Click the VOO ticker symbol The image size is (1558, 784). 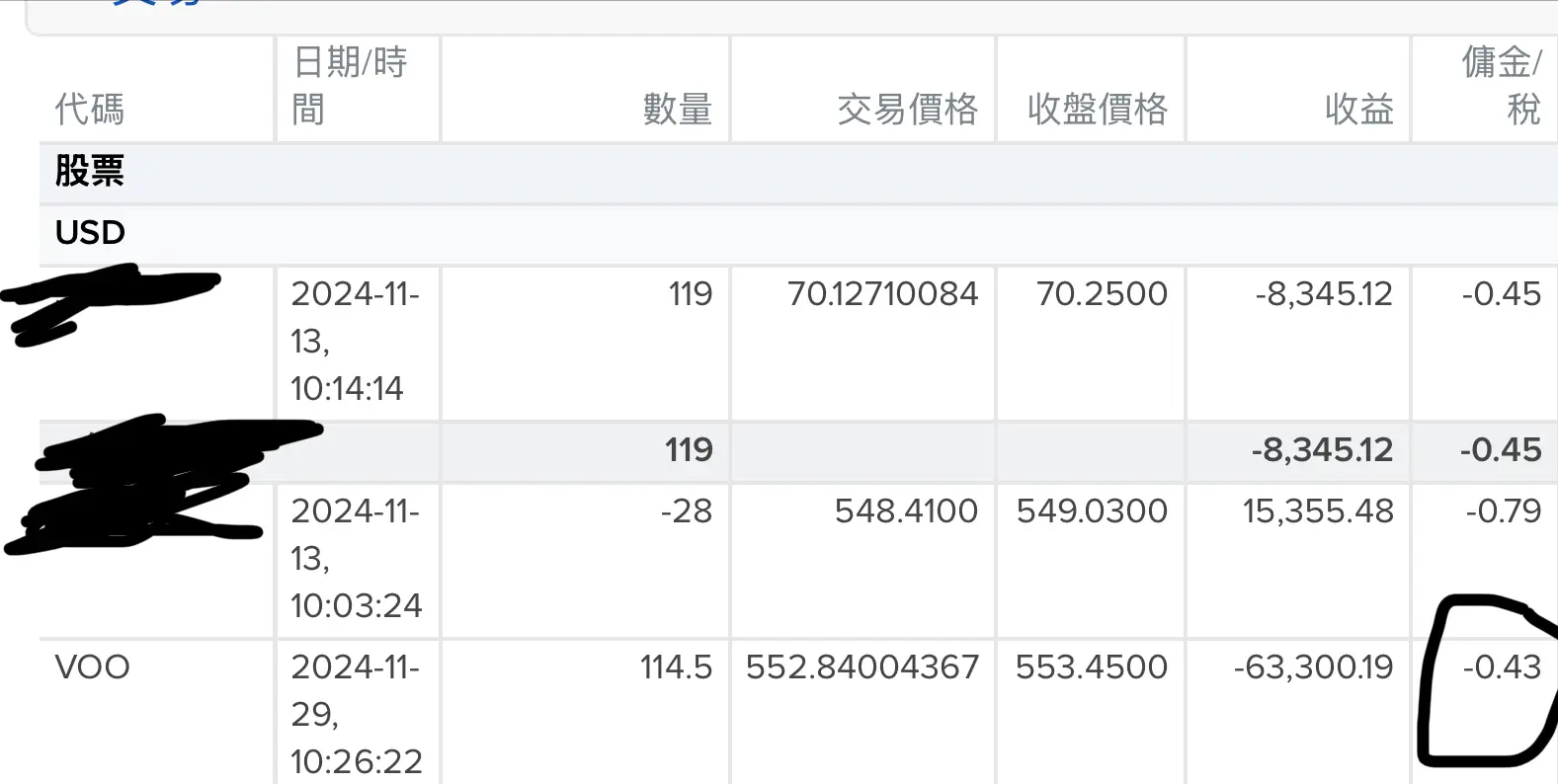click(93, 667)
